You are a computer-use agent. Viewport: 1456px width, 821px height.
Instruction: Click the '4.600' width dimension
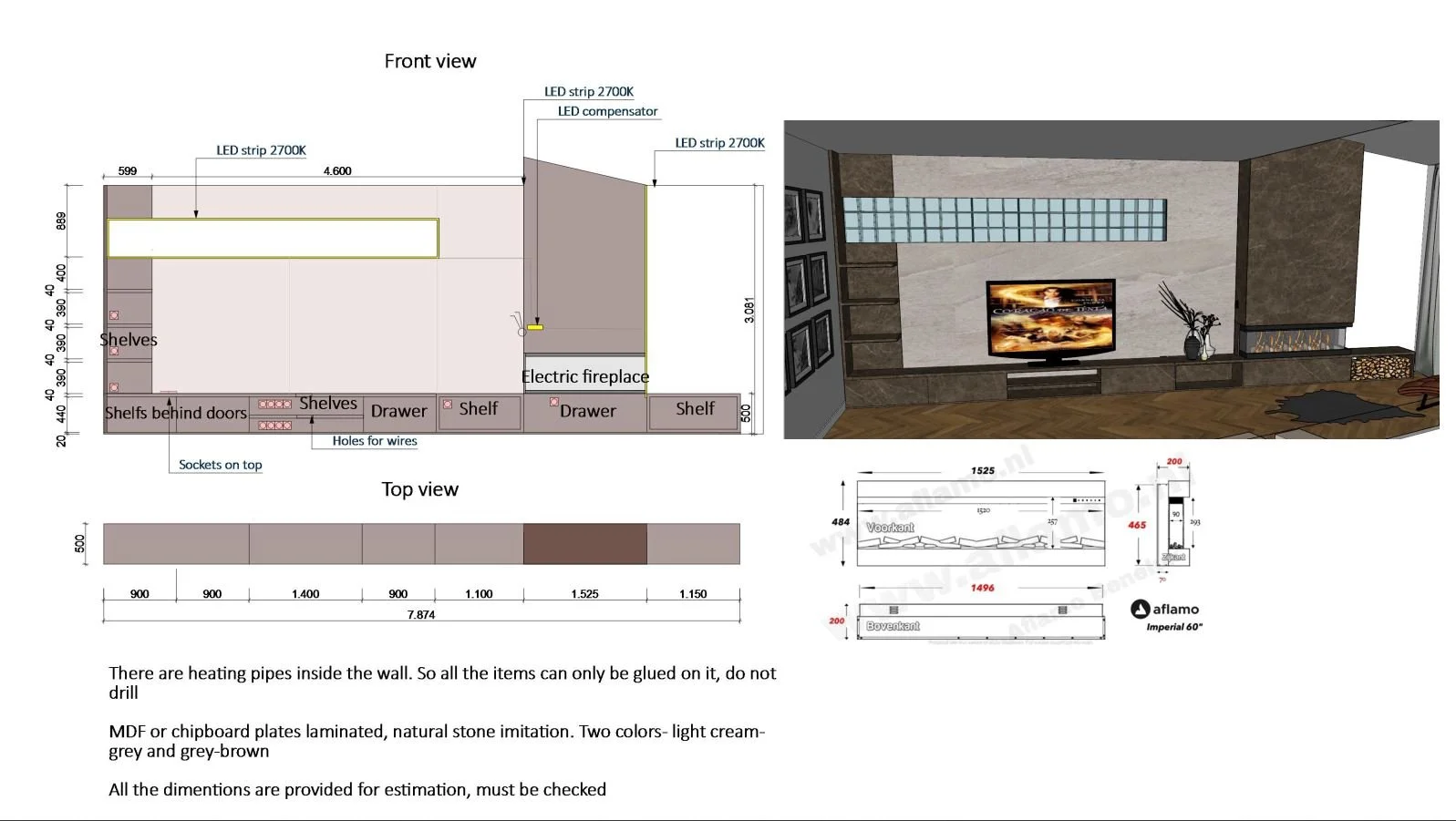(337, 171)
